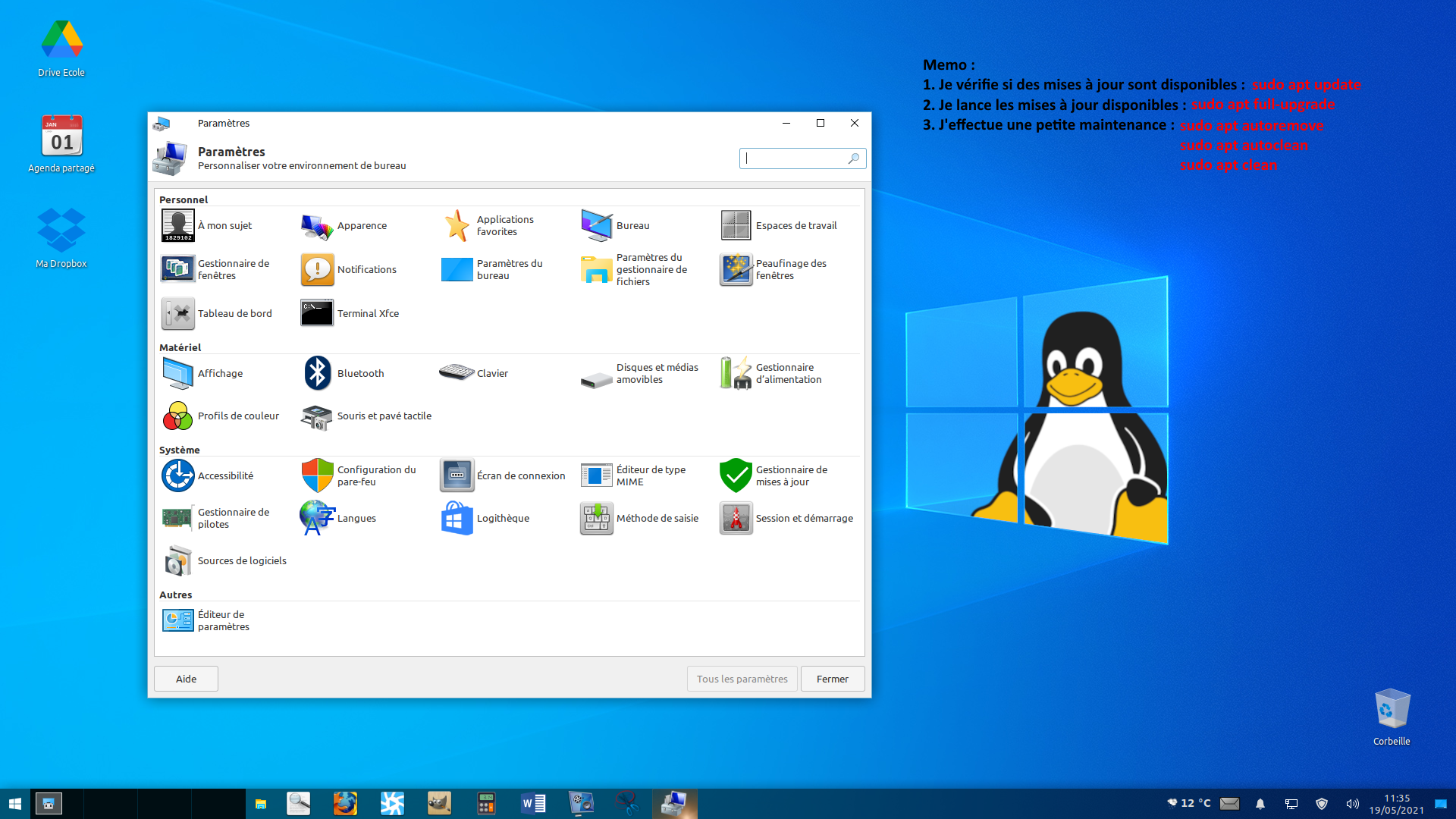
Task: Open Gestionnaire de mises à jour
Action: (x=773, y=475)
